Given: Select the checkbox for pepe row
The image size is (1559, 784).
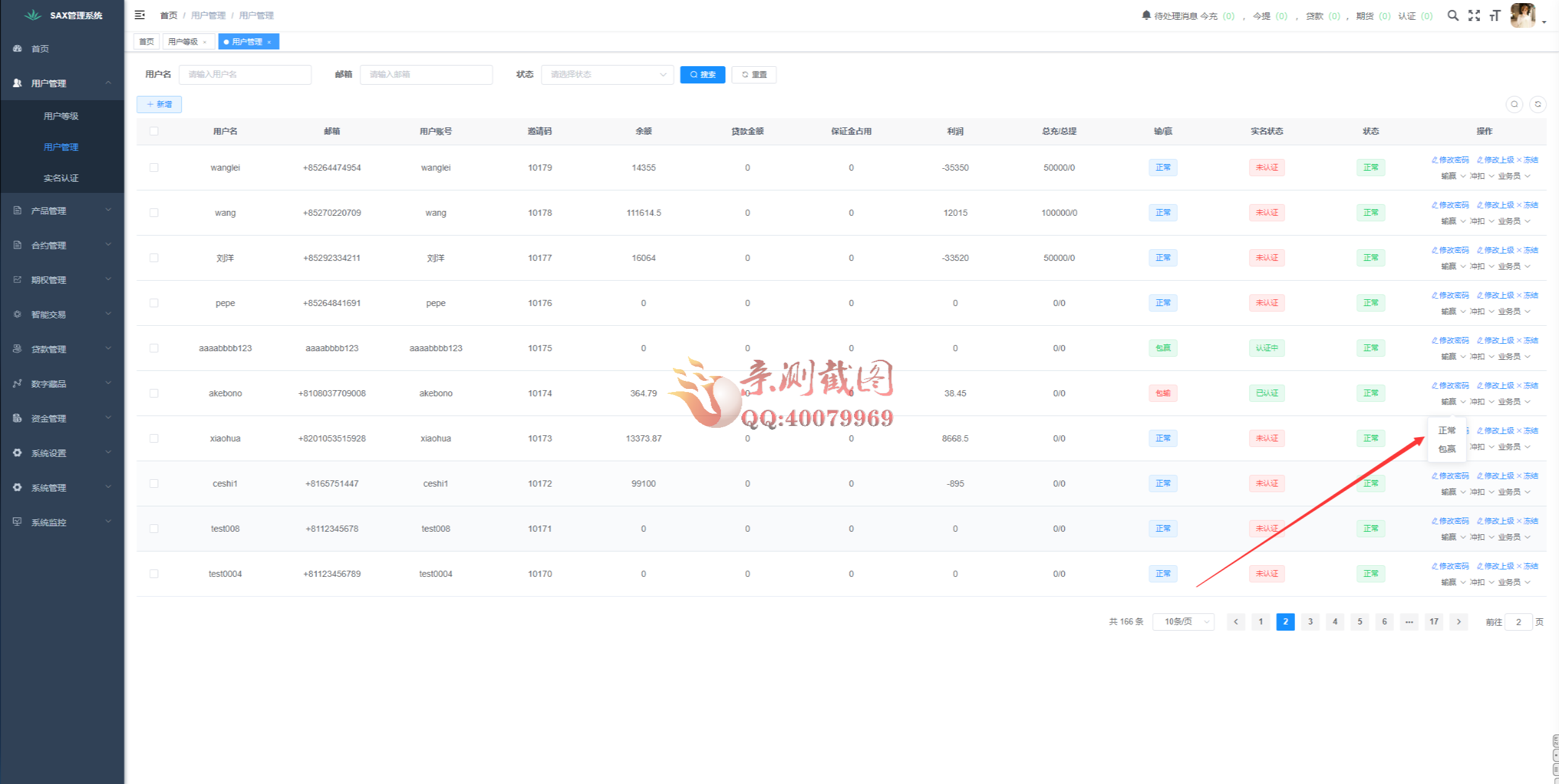Looking at the screenshot, I should pyautogui.click(x=154, y=303).
